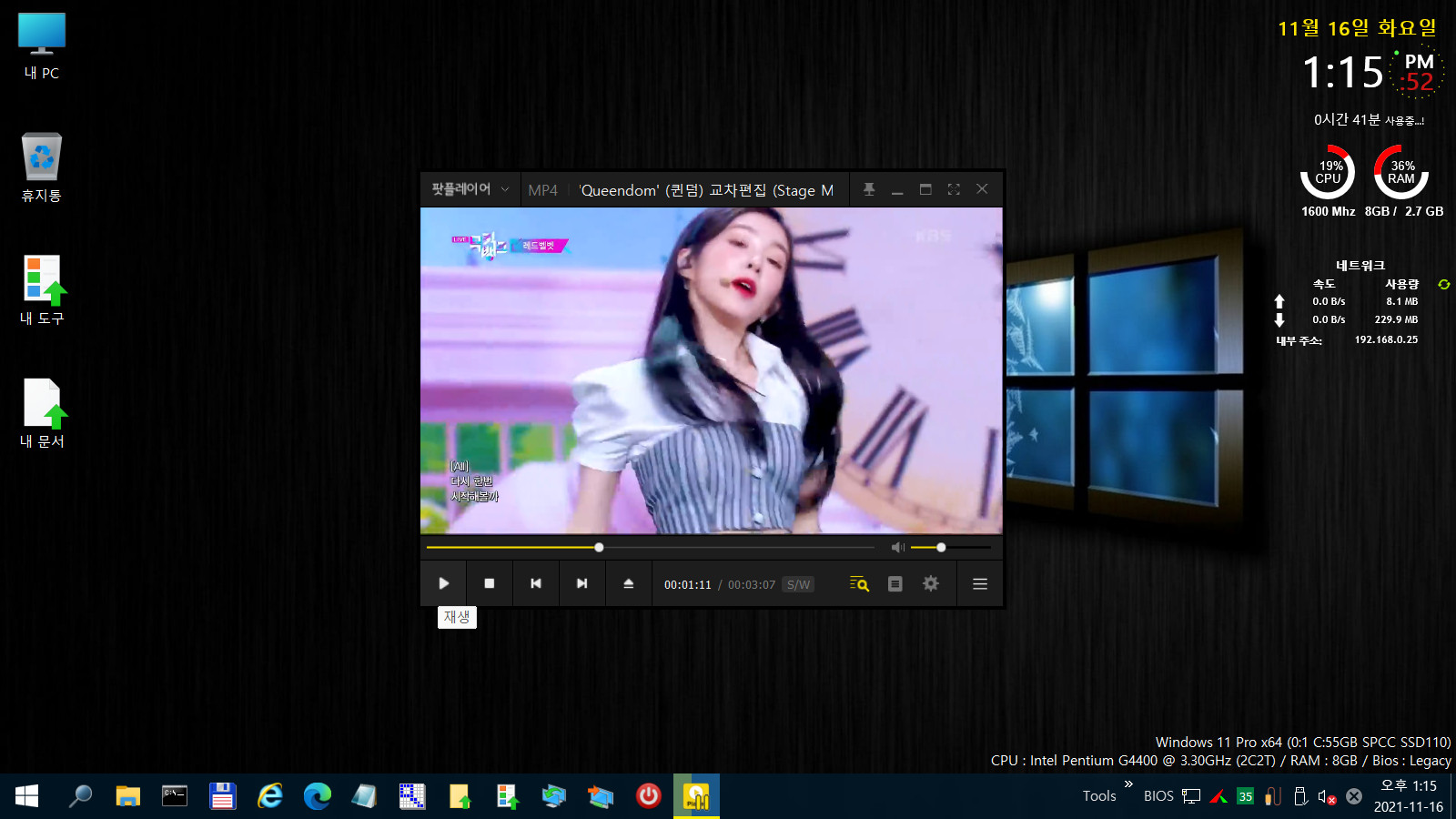1456x819 pixels.
Task: Click the 'Queendom' video title text
Action: coord(707,190)
